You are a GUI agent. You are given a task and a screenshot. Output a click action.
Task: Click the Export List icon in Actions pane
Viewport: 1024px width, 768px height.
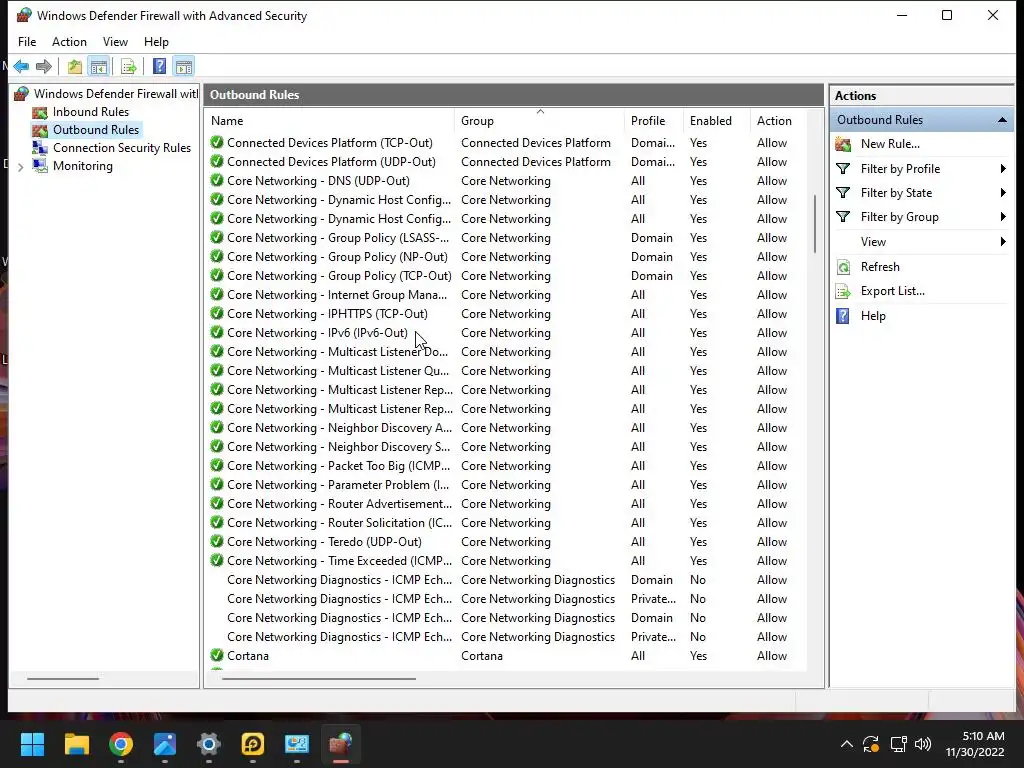[843, 291]
